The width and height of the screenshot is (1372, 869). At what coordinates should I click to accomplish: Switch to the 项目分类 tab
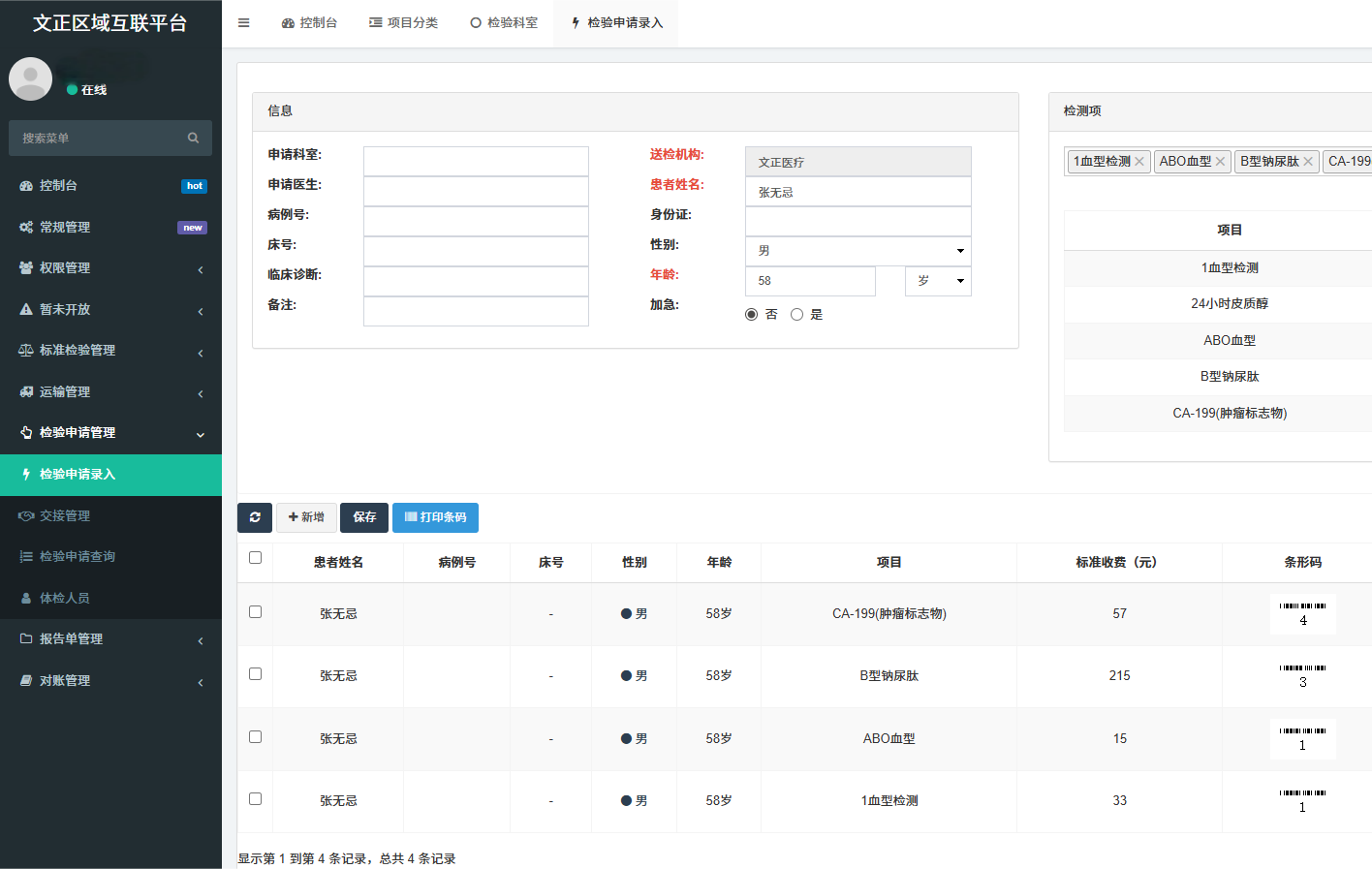point(403,23)
